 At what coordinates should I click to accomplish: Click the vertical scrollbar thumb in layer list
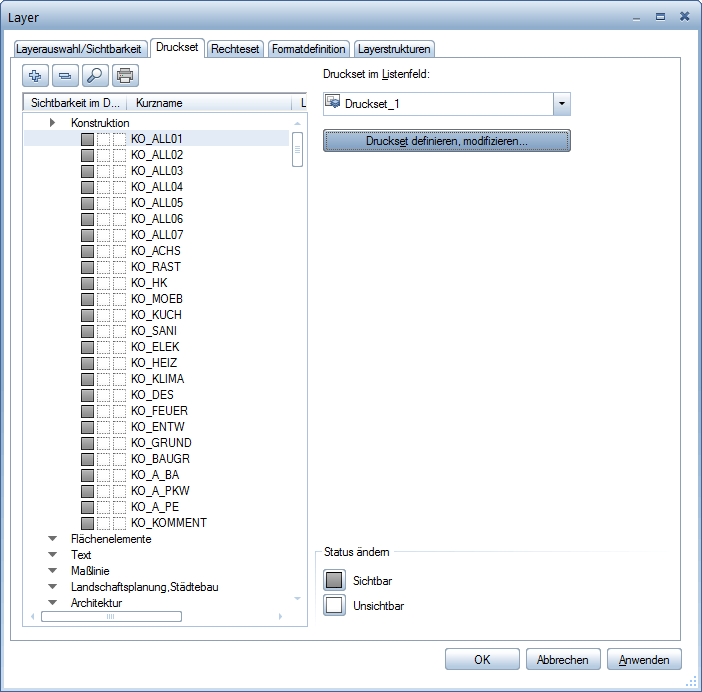point(297,150)
